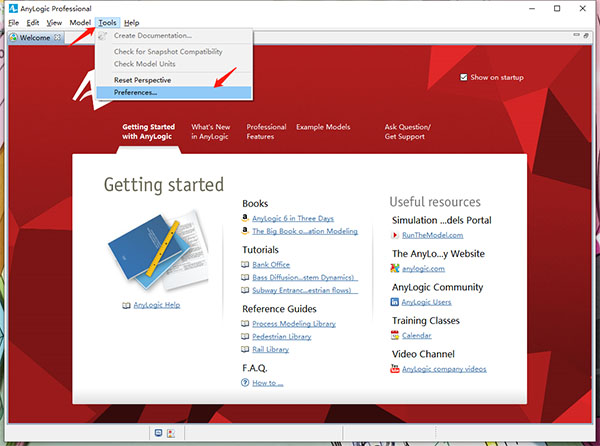600x446 pixels.
Task: Open the What's New in AnyLogic tab
Action: tap(210, 132)
